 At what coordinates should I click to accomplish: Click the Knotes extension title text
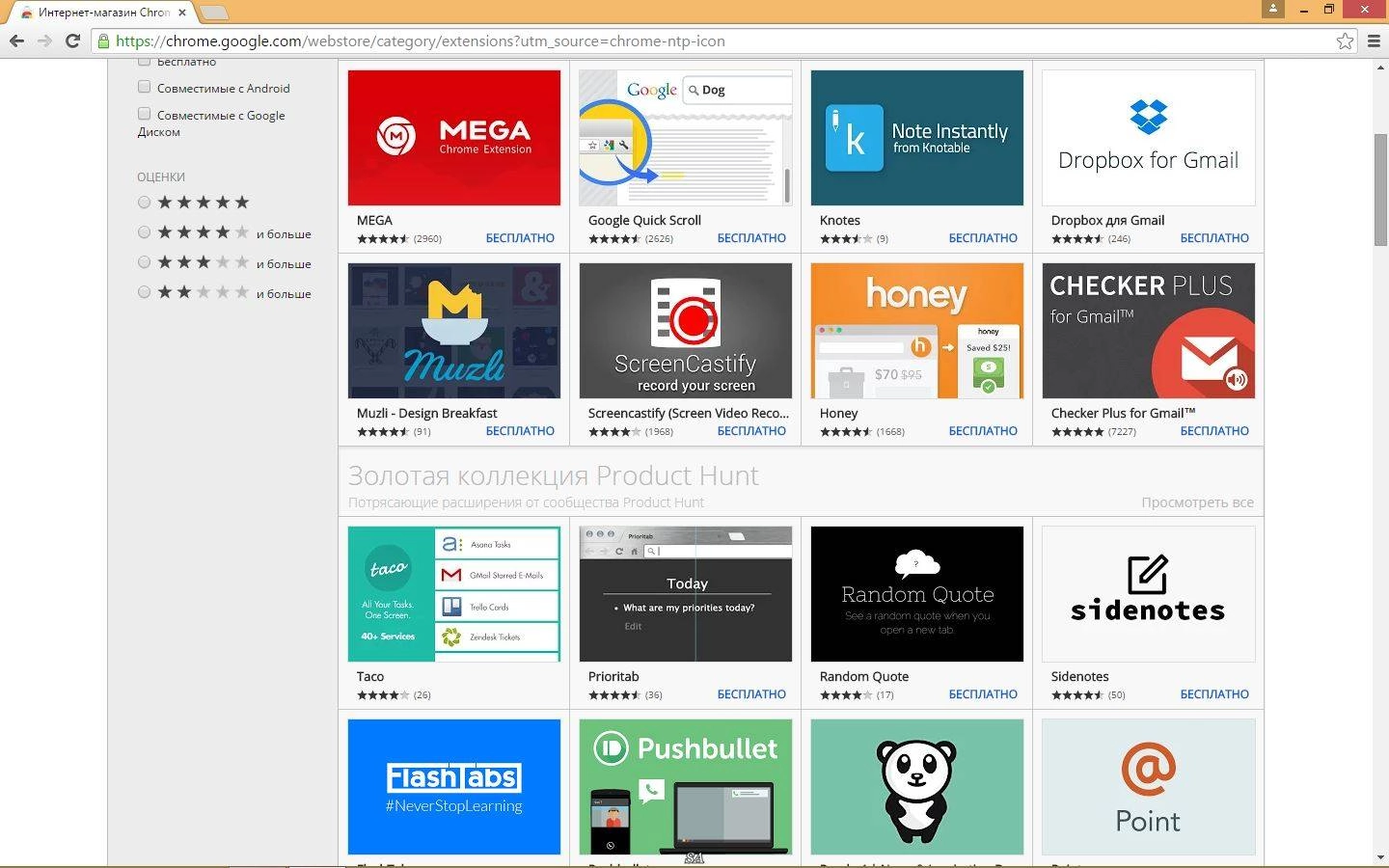(x=839, y=220)
